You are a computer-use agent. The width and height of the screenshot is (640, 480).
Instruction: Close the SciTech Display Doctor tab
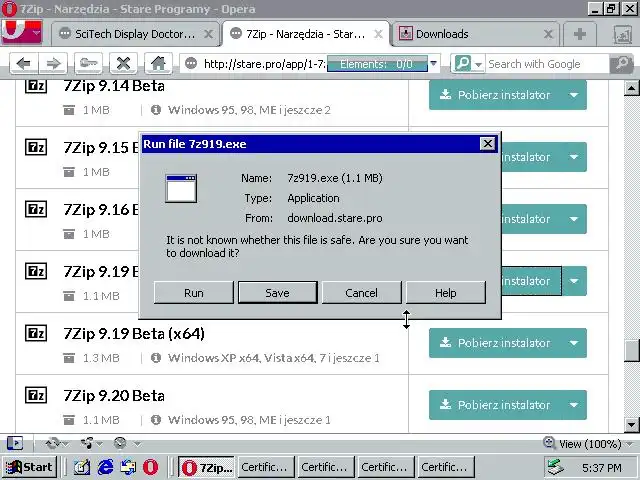click(208, 34)
